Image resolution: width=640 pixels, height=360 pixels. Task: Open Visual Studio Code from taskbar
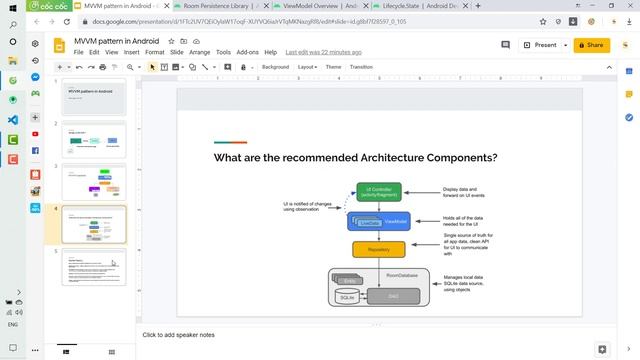coord(13,120)
